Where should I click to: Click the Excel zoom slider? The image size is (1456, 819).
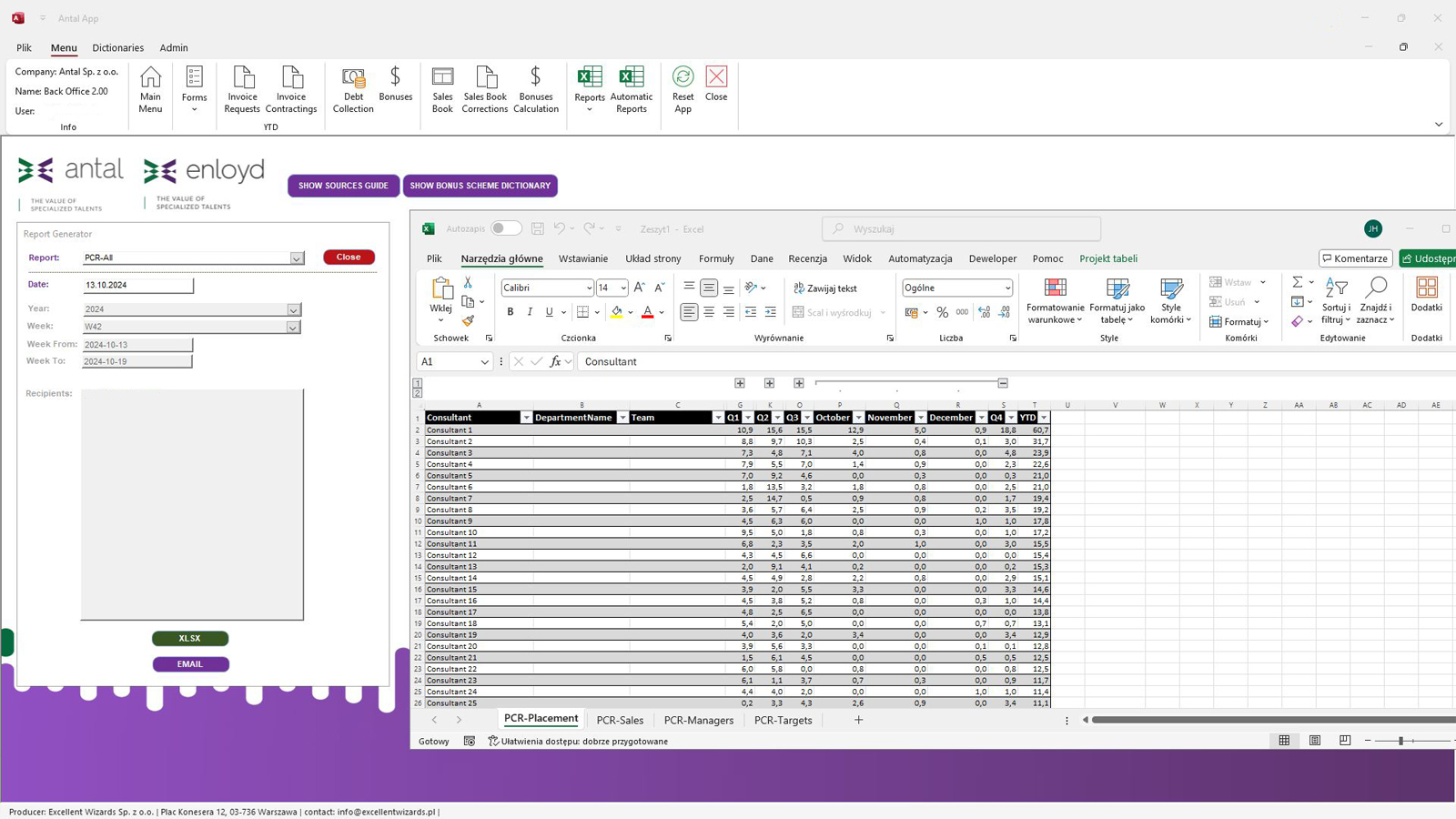click(1400, 741)
